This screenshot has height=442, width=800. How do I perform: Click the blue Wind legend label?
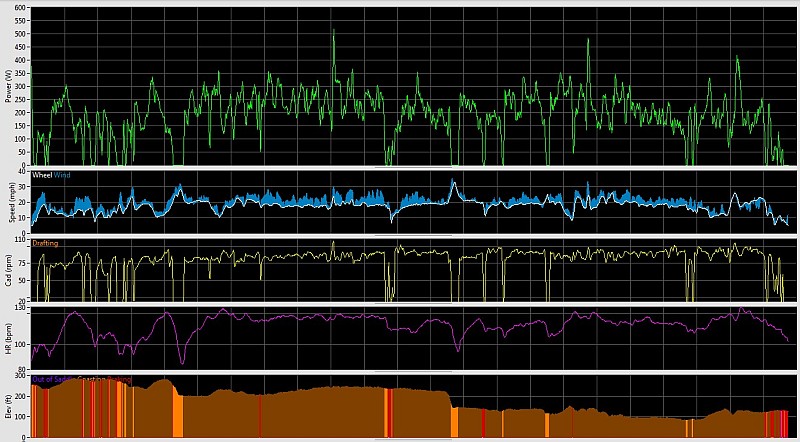[62, 175]
